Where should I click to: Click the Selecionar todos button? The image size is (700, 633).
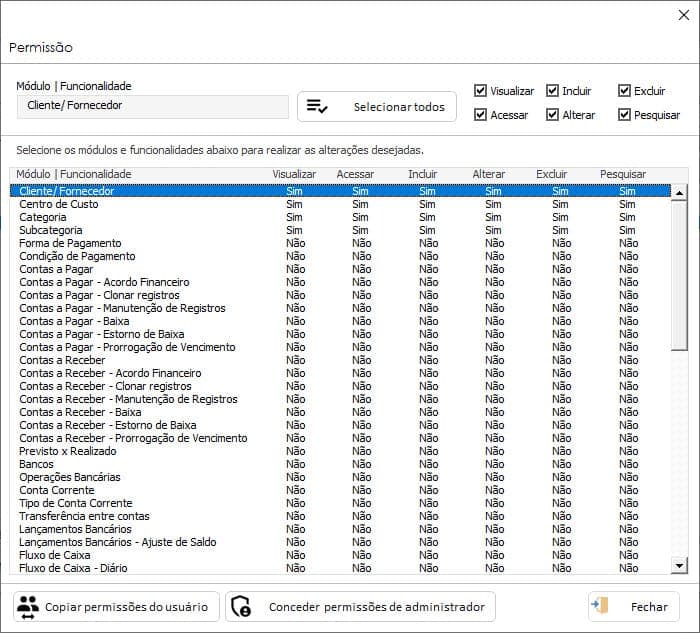click(377, 107)
